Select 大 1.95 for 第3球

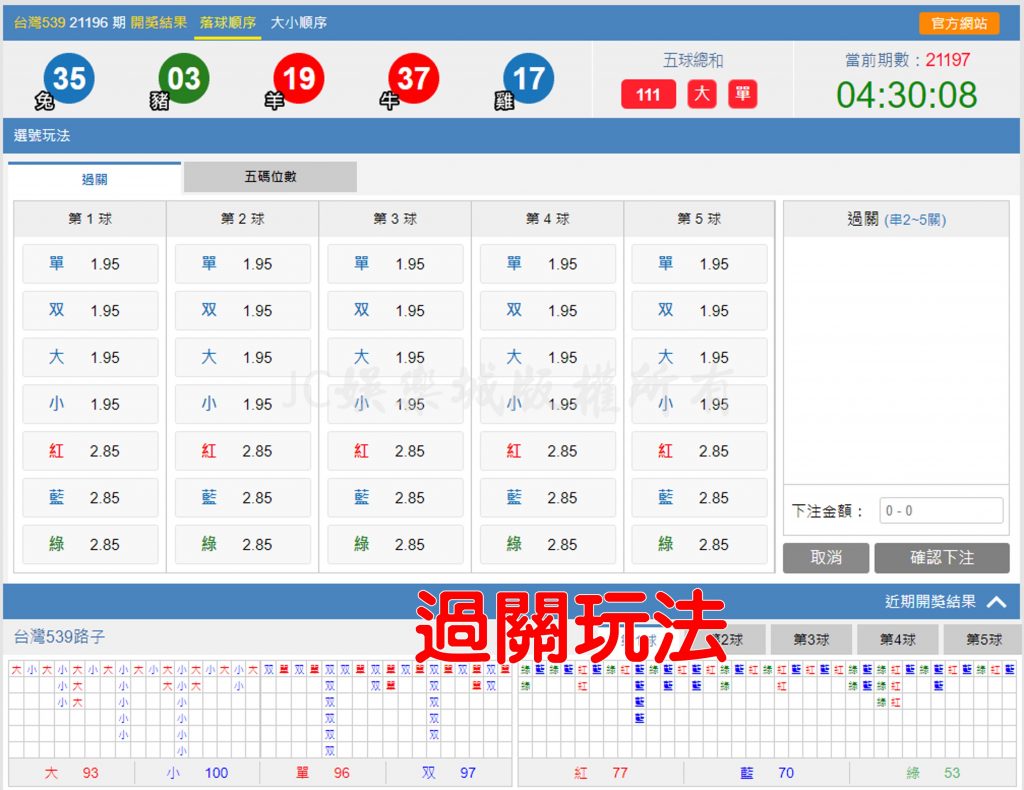(395, 357)
